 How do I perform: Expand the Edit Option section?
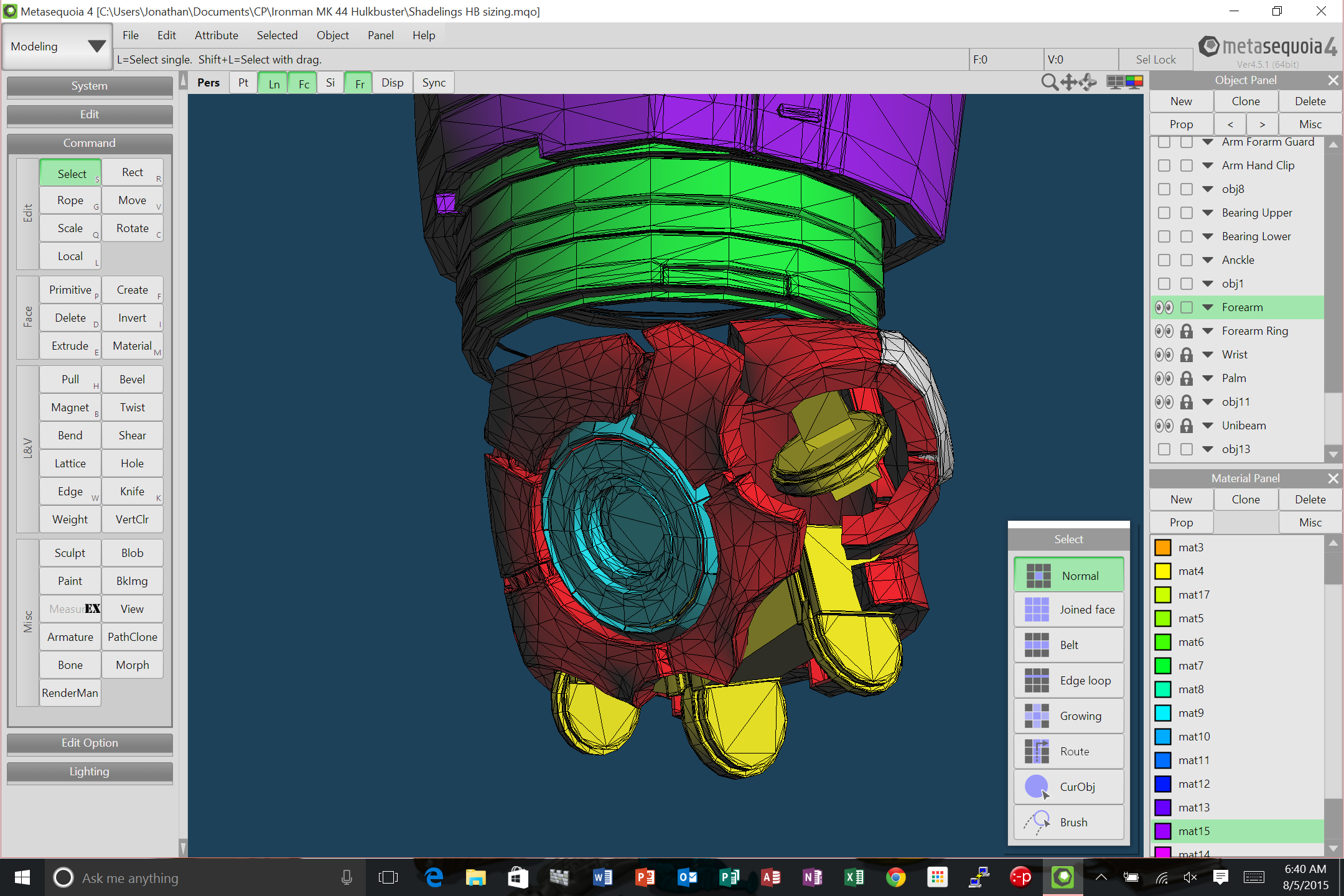90,743
